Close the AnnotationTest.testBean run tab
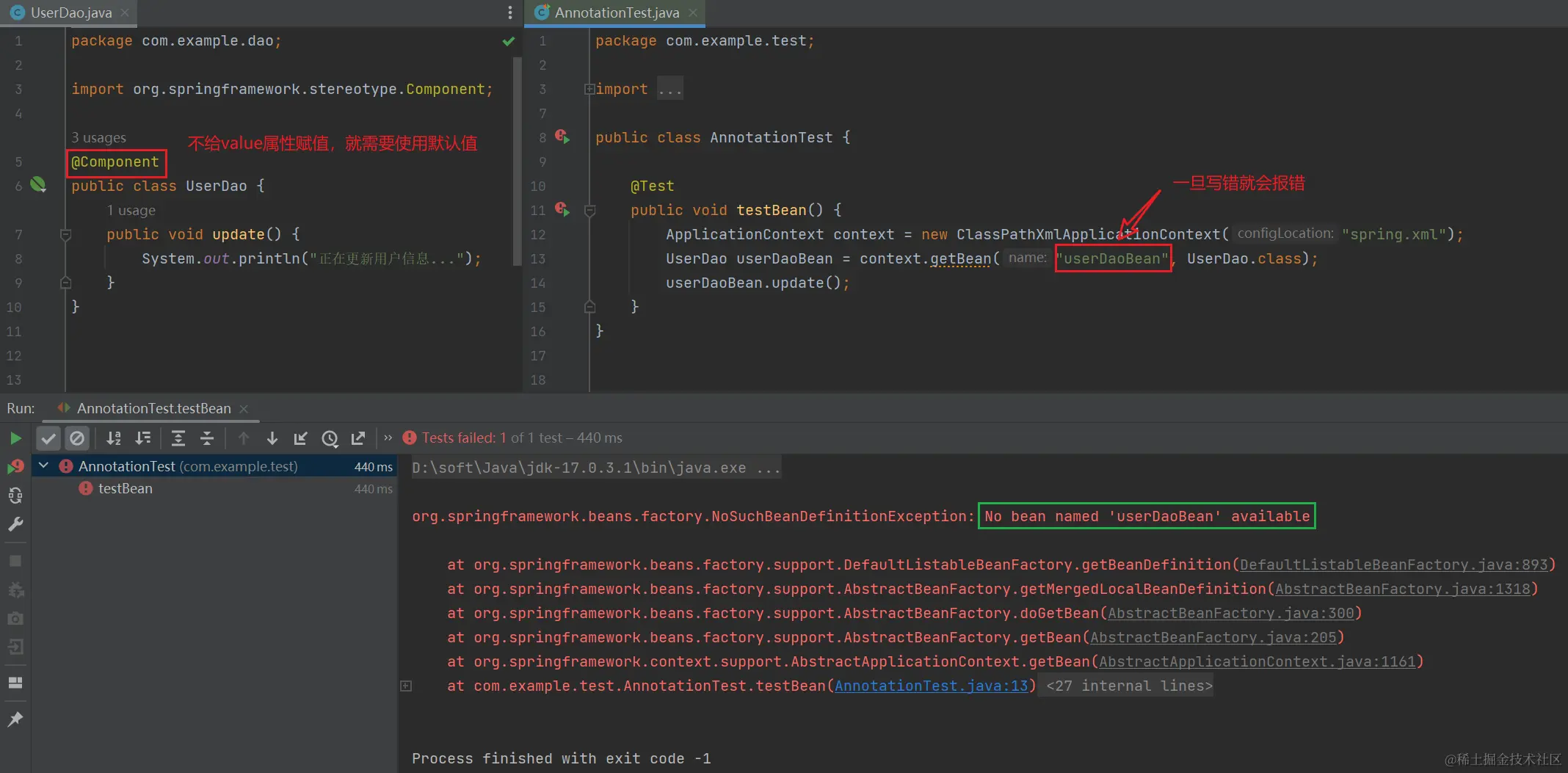 (244, 408)
